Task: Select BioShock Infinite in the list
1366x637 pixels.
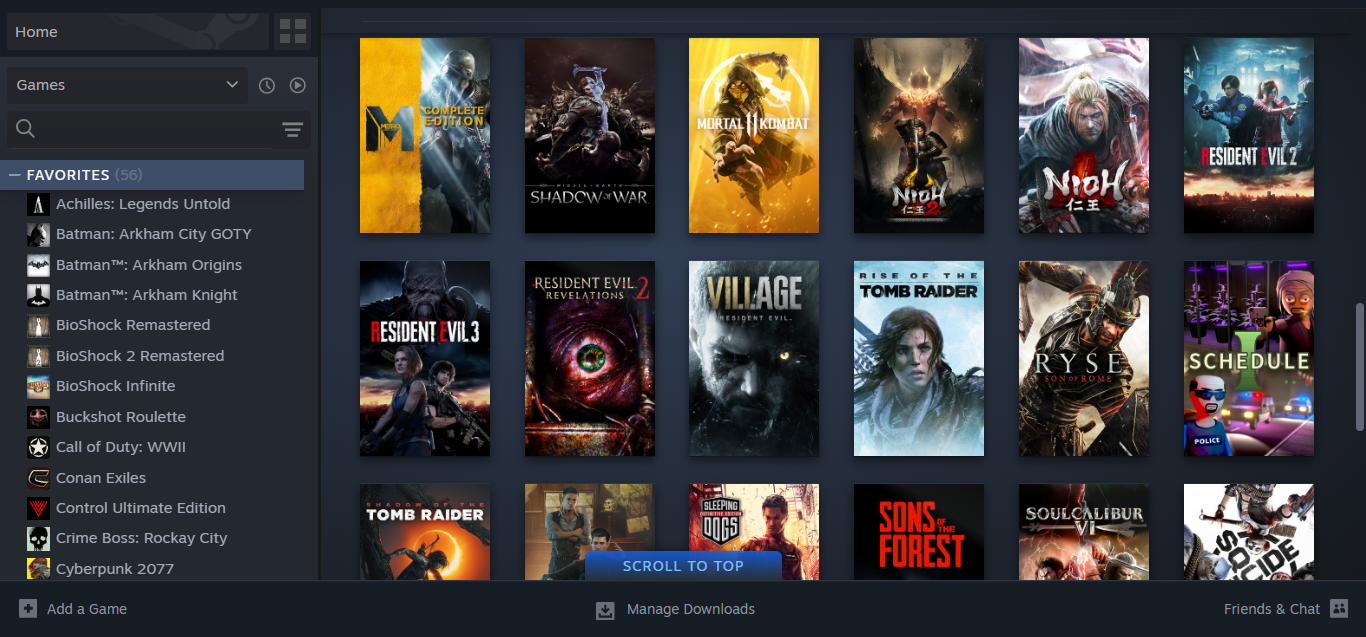Action: [115, 386]
